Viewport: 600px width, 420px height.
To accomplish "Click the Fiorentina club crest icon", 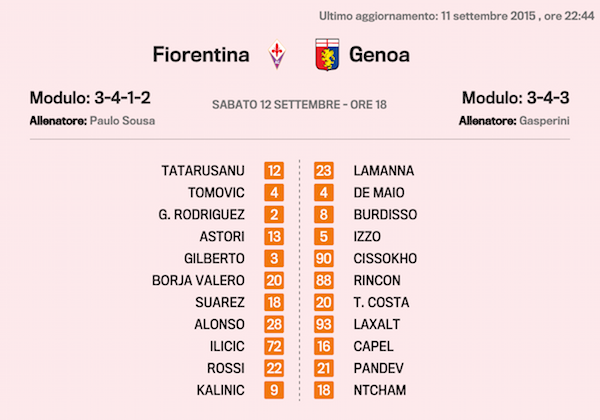I will pyautogui.click(x=278, y=54).
